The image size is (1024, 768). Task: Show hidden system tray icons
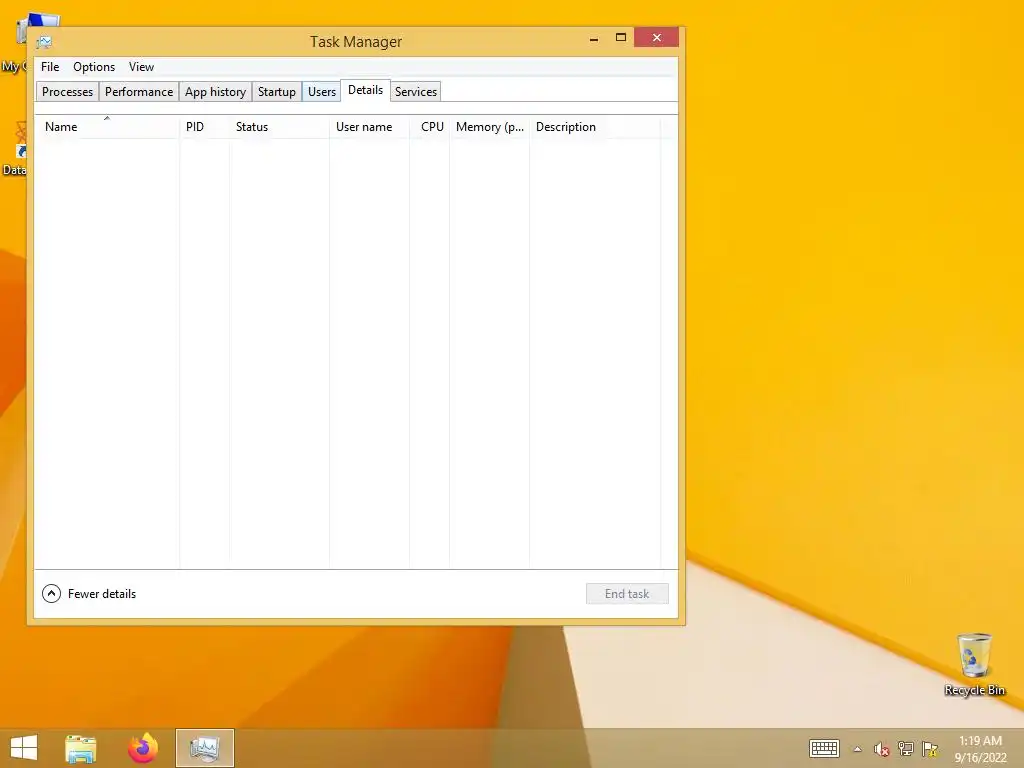coord(857,749)
